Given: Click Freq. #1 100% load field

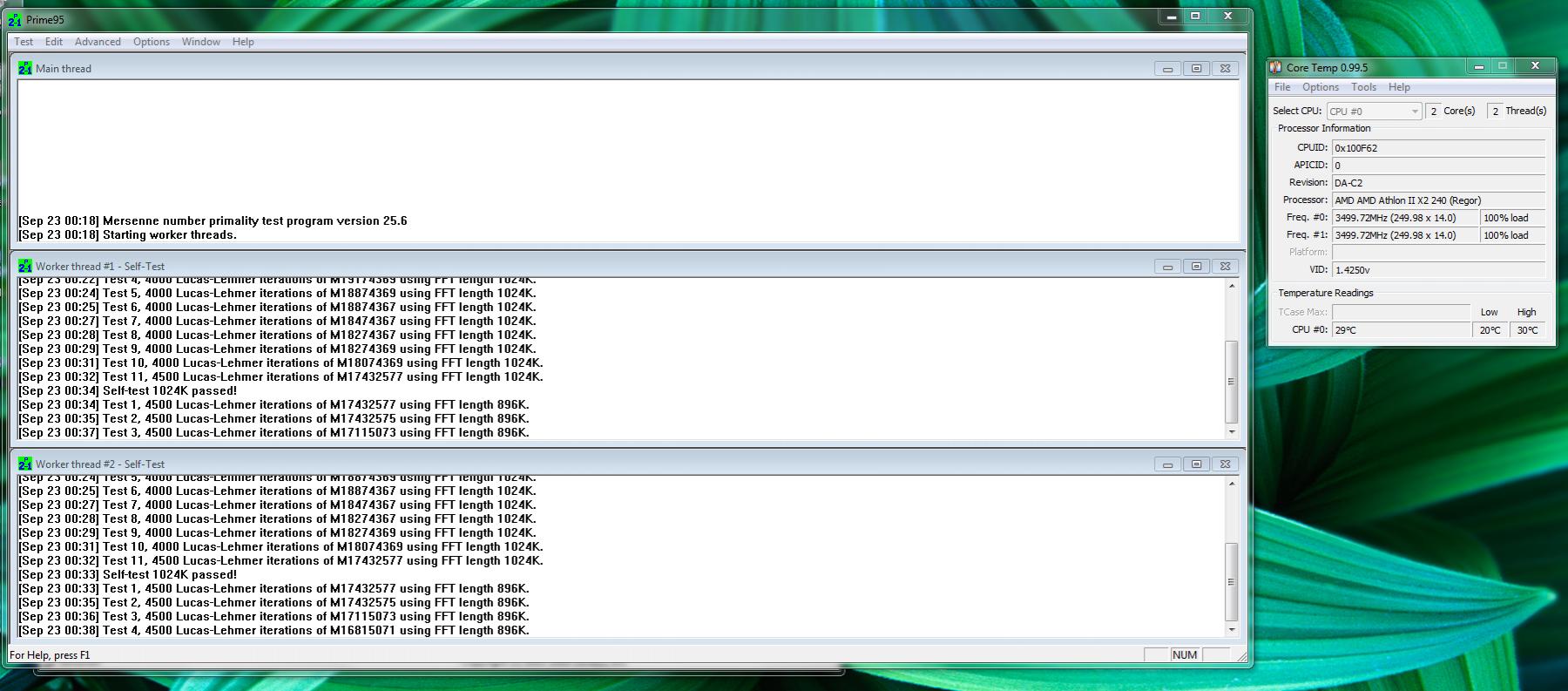Looking at the screenshot, I should coord(1512,235).
